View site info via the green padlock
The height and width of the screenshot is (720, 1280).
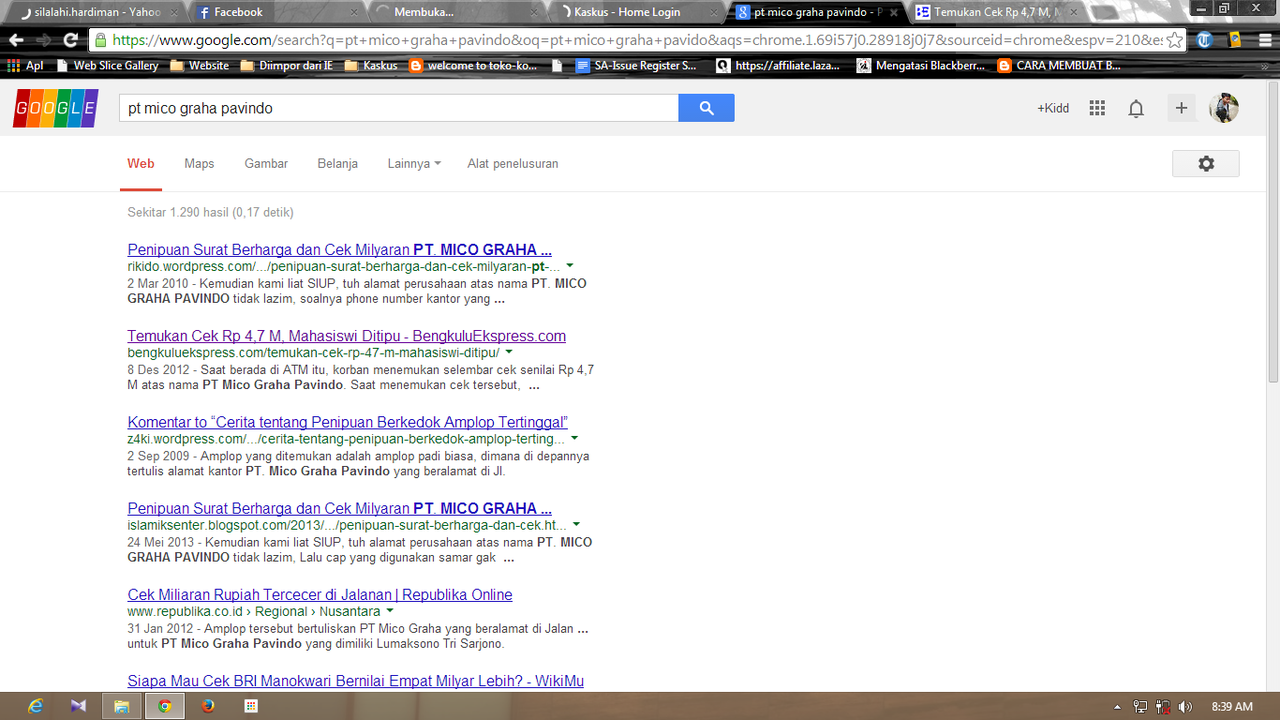click(100, 40)
